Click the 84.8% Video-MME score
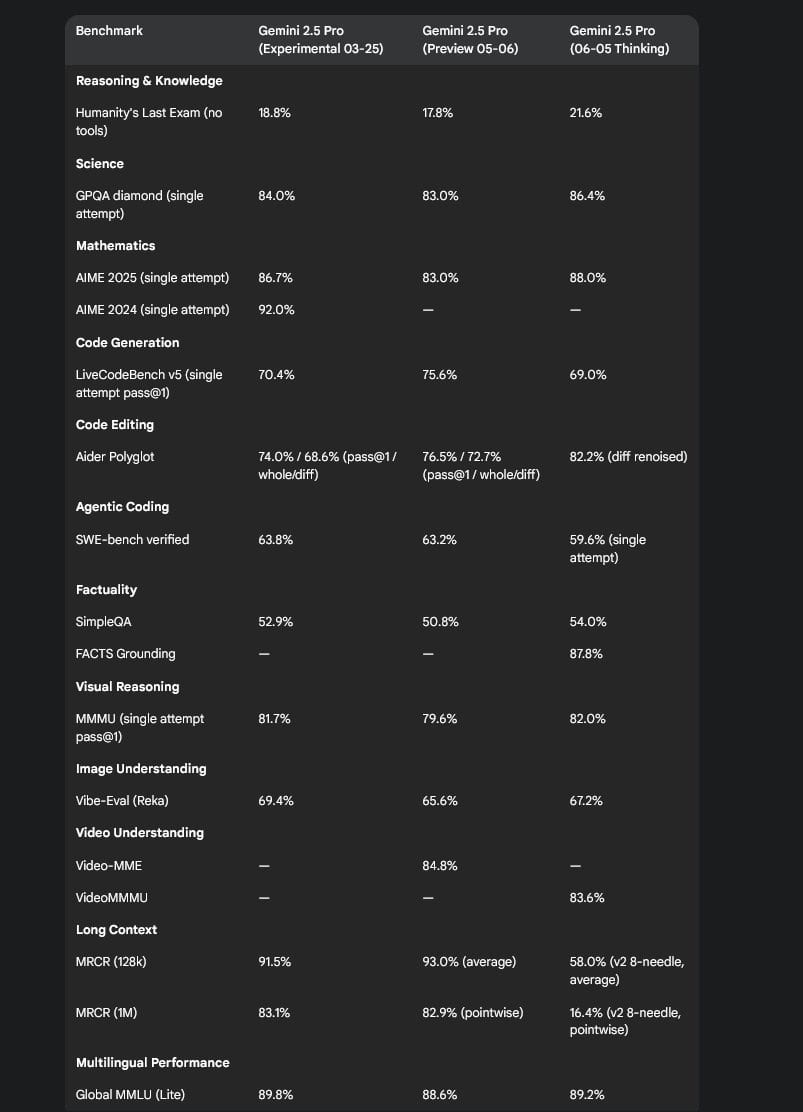The height and width of the screenshot is (1112, 803). click(440, 865)
